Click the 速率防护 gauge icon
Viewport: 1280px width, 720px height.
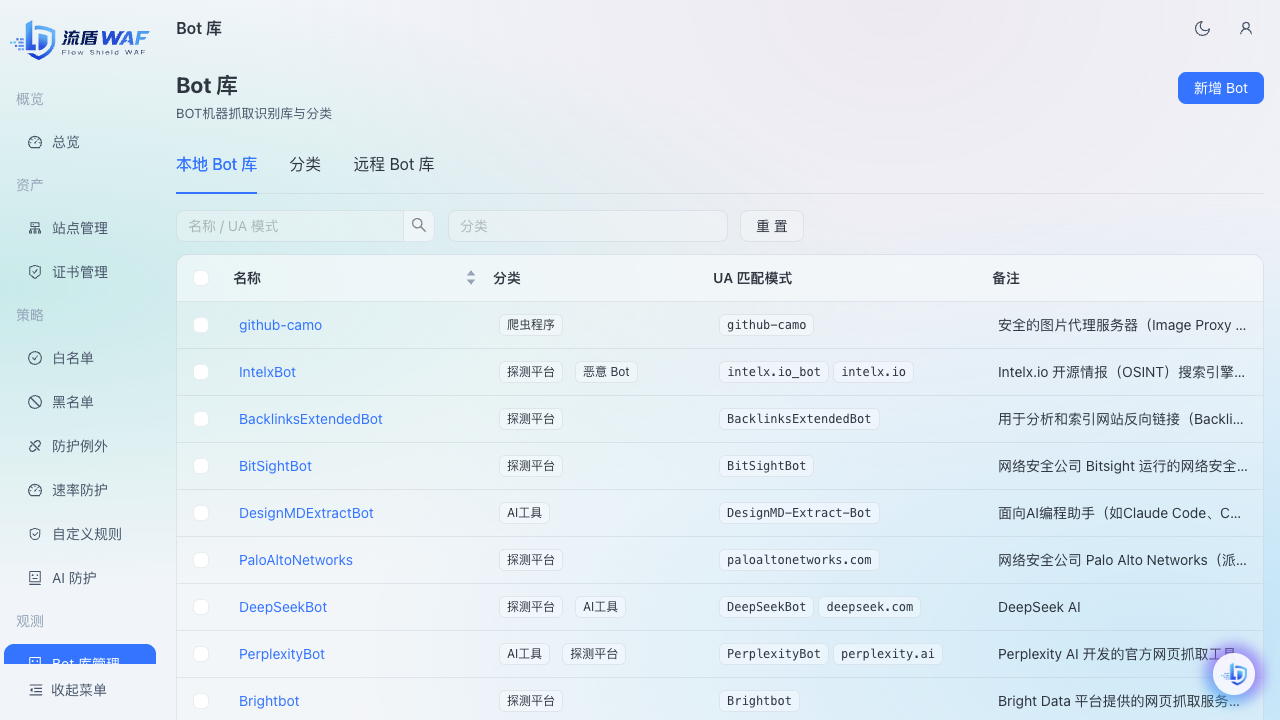pos(35,490)
